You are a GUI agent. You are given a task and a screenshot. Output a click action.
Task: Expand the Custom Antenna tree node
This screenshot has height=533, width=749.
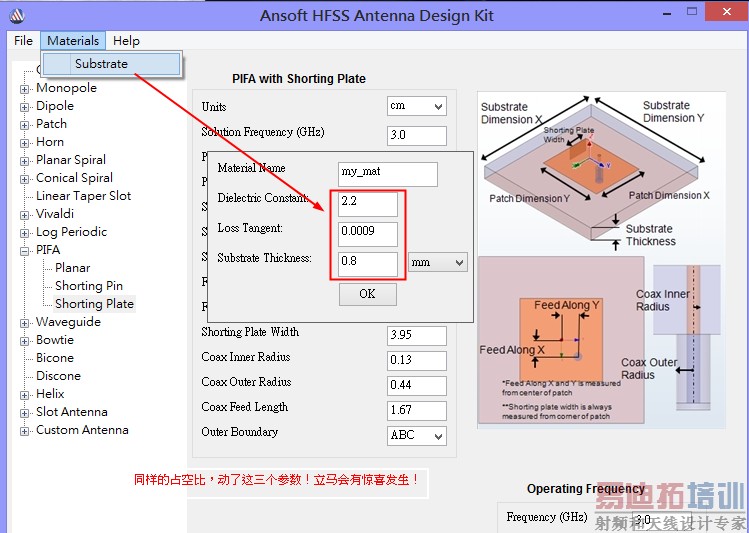coord(24,431)
